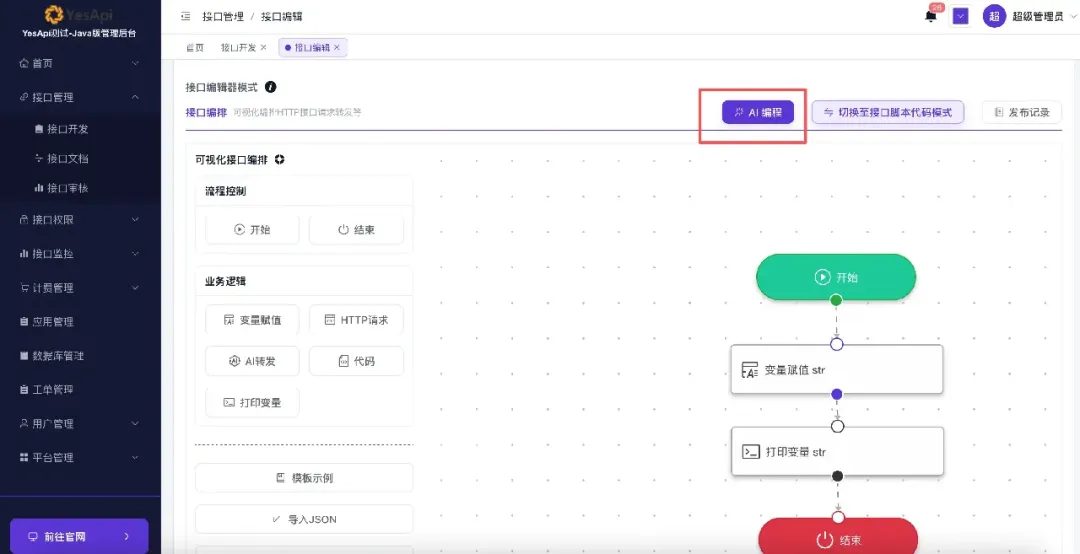This screenshot has width=1080, height=554.
Task: Open 接口文档 in the sidebar
Action: point(68,158)
